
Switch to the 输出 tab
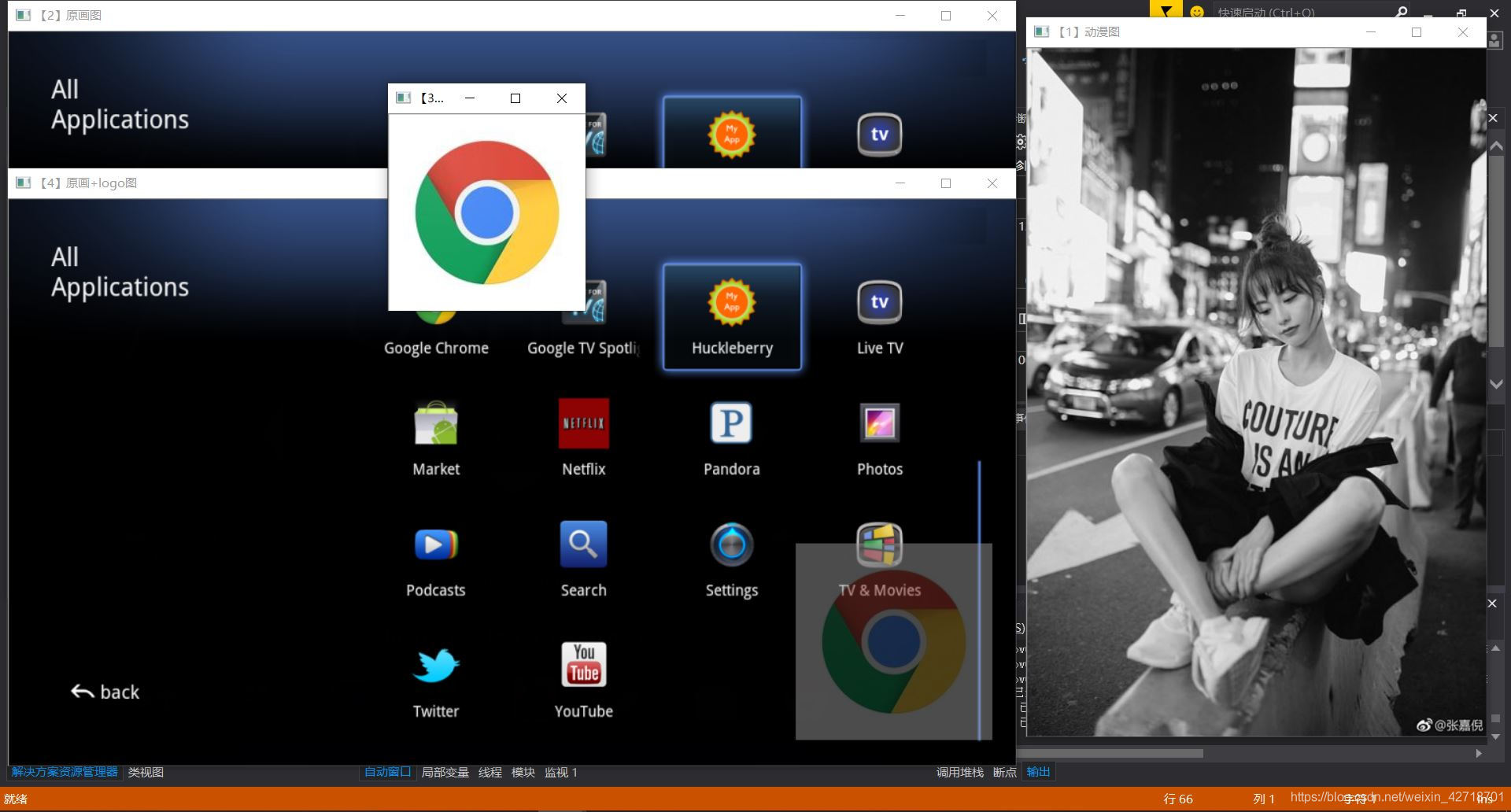tap(1038, 772)
